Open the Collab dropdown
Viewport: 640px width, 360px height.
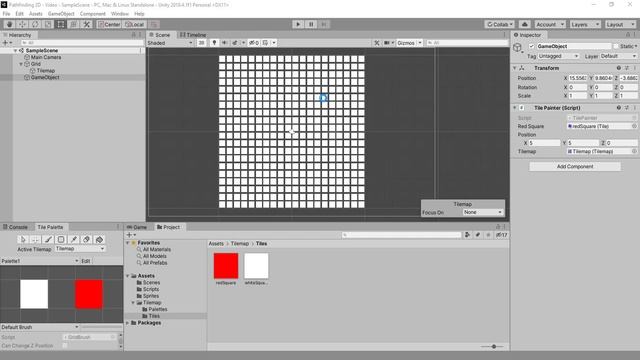point(500,24)
